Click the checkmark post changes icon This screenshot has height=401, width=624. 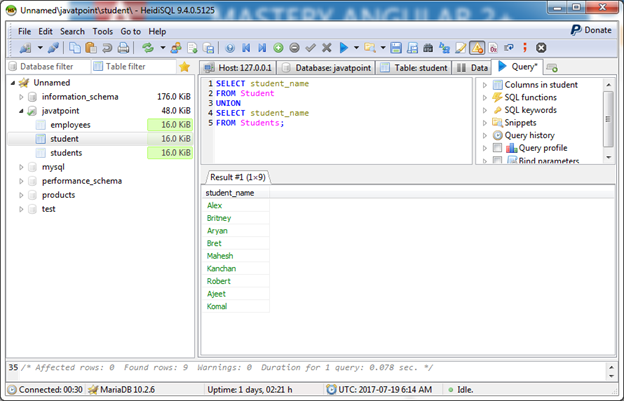(310, 48)
